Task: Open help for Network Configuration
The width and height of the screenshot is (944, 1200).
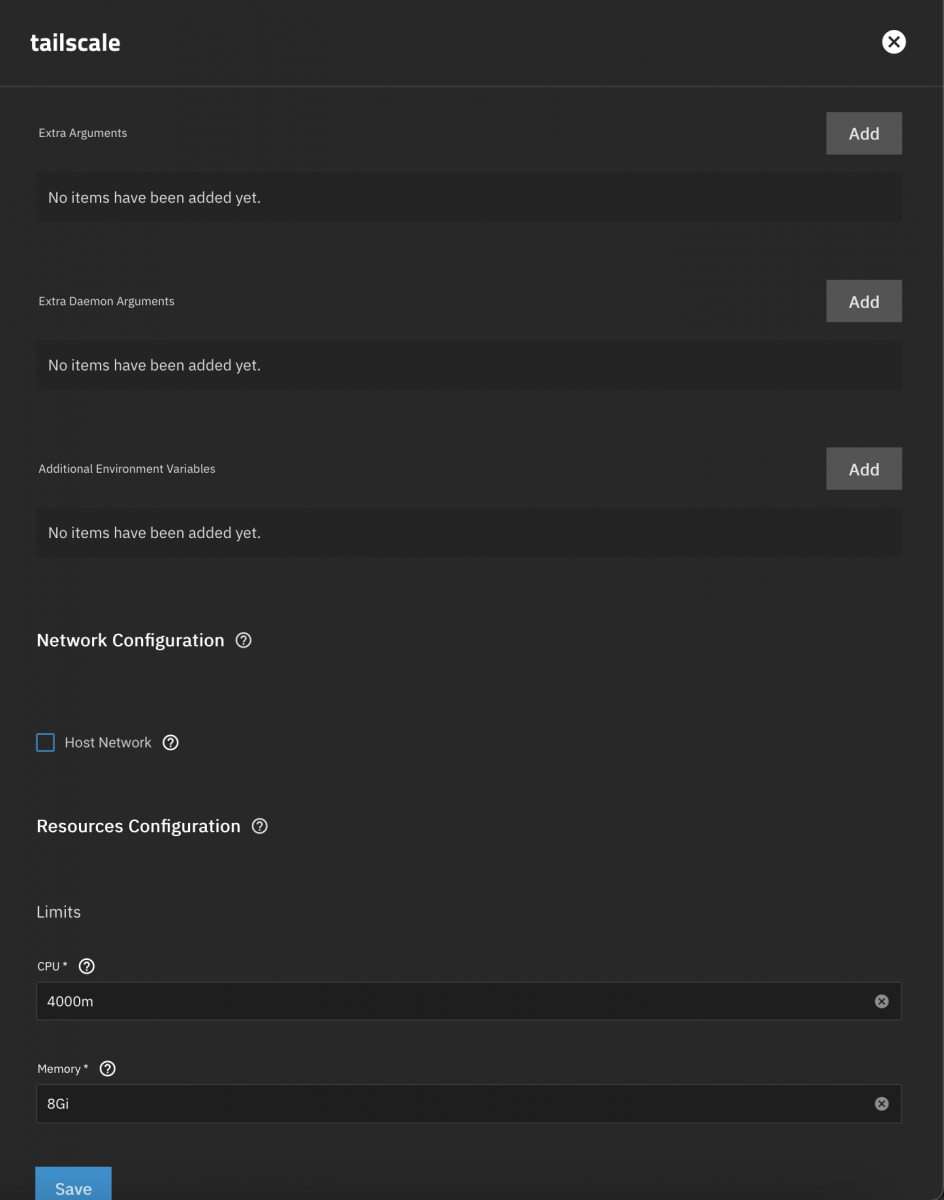Action: pyautogui.click(x=243, y=640)
